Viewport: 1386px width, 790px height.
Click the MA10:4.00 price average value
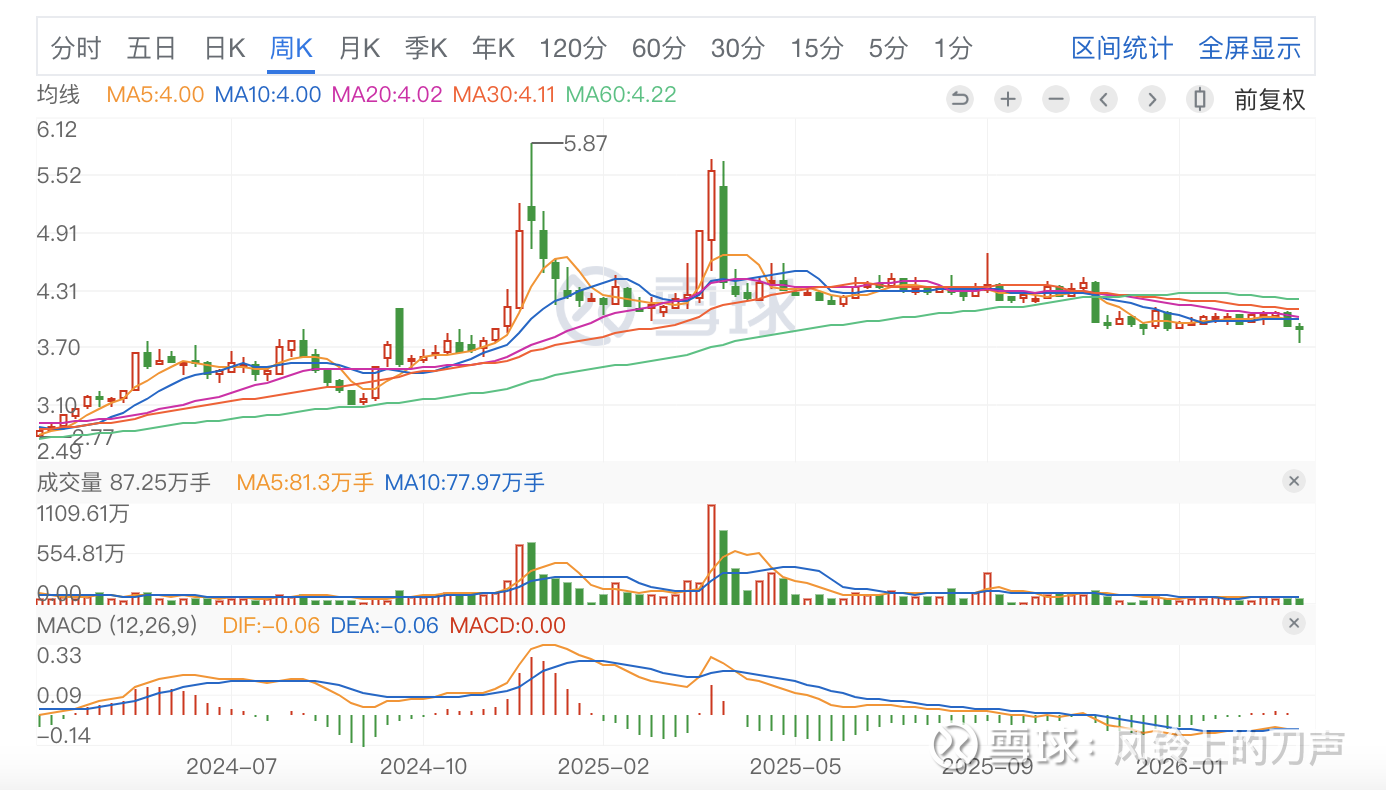268,95
